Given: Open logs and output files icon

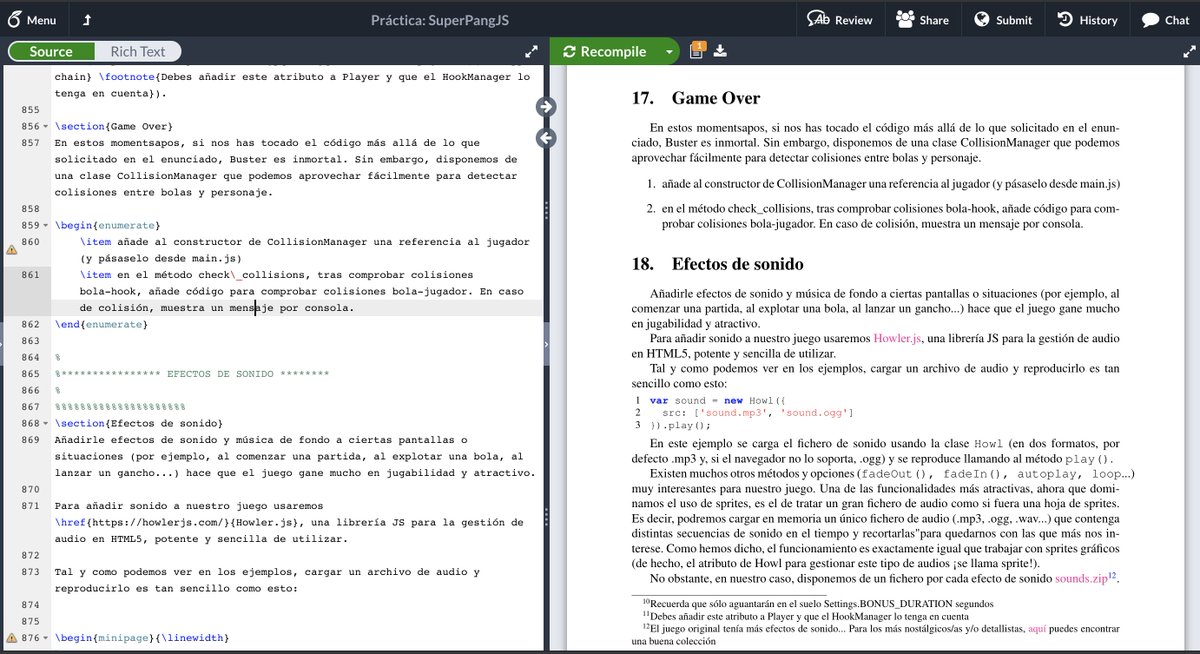Looking at the screenshot, I should 697,51.
